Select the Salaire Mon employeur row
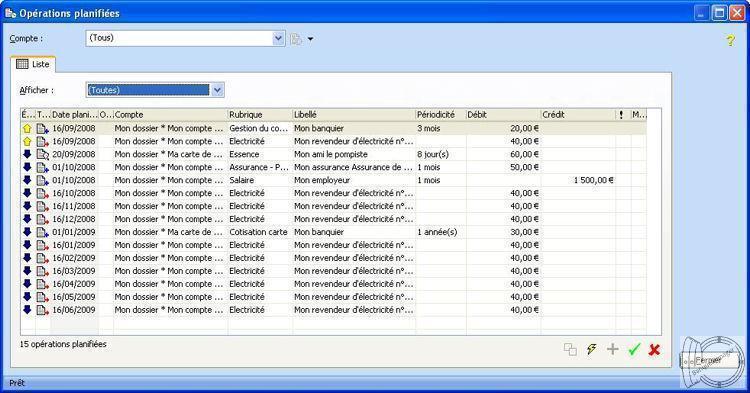 pyautogui.click(x=333, y=180)
